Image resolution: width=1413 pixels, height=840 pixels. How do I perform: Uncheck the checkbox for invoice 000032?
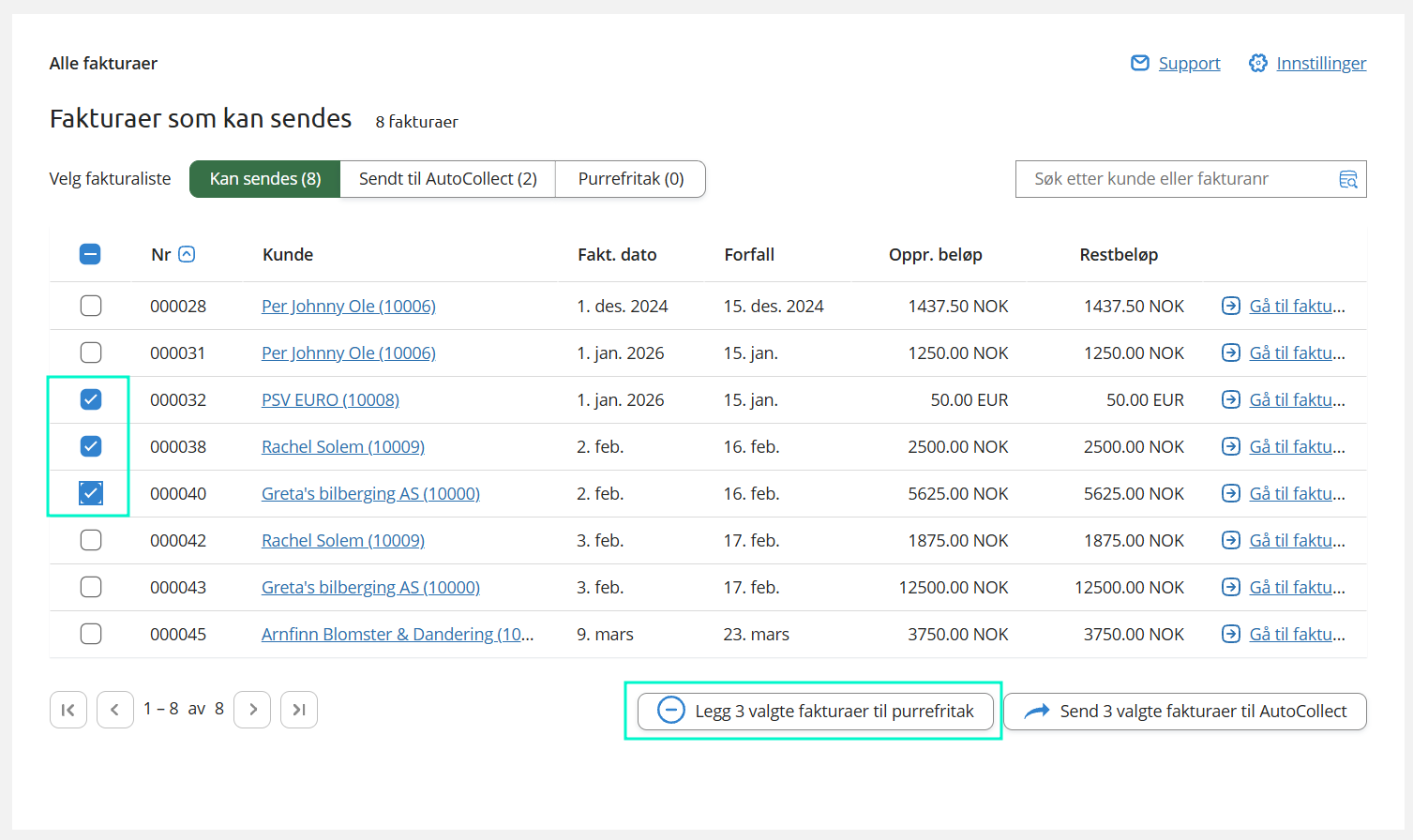pos(91,399)
